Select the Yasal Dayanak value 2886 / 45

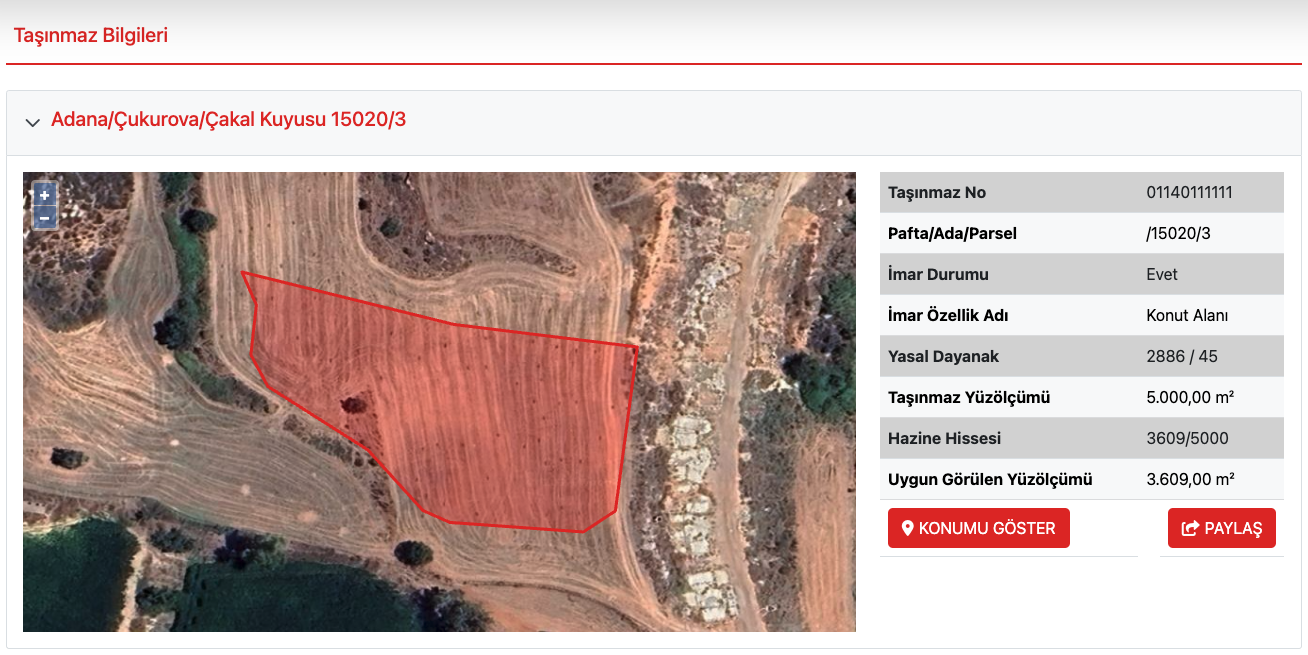point(1182,357)
